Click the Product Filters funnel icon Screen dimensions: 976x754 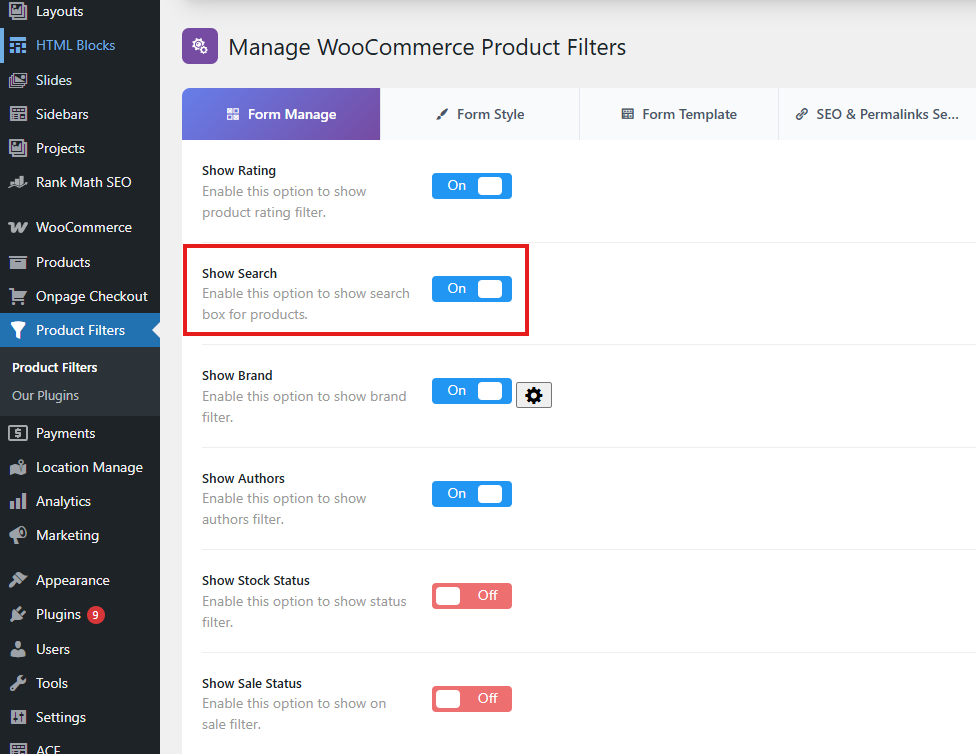[x=18, y=330]
